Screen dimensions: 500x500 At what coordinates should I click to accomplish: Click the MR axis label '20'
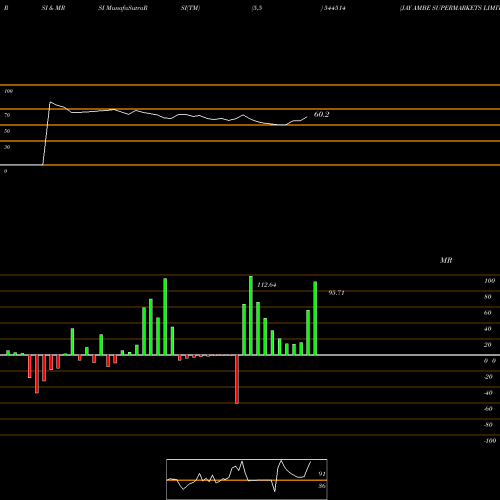pyautogui.click(x=488, y=345)
